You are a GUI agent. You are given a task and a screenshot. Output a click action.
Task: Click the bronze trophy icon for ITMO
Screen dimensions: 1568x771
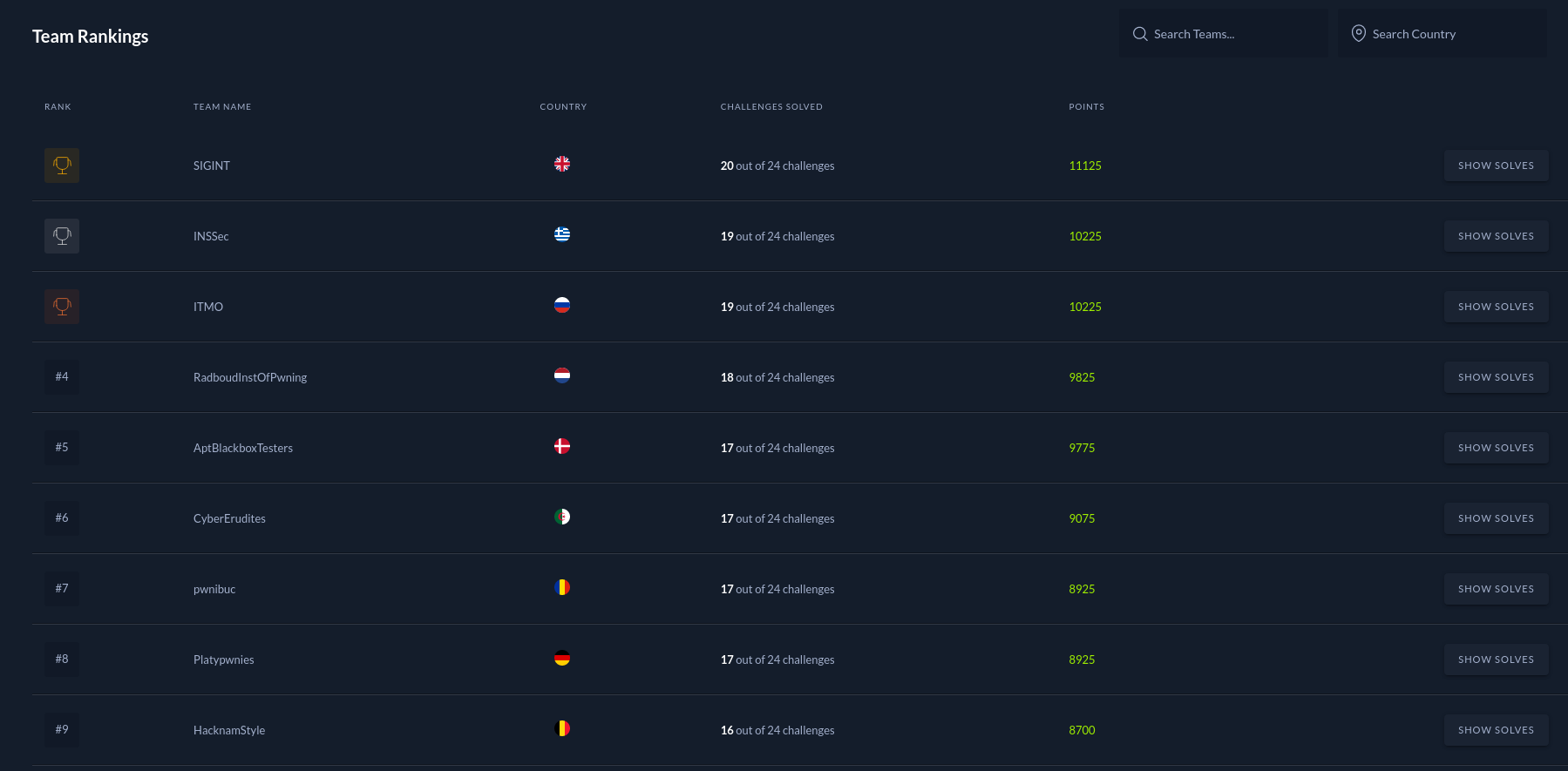[x=62, y=307]
